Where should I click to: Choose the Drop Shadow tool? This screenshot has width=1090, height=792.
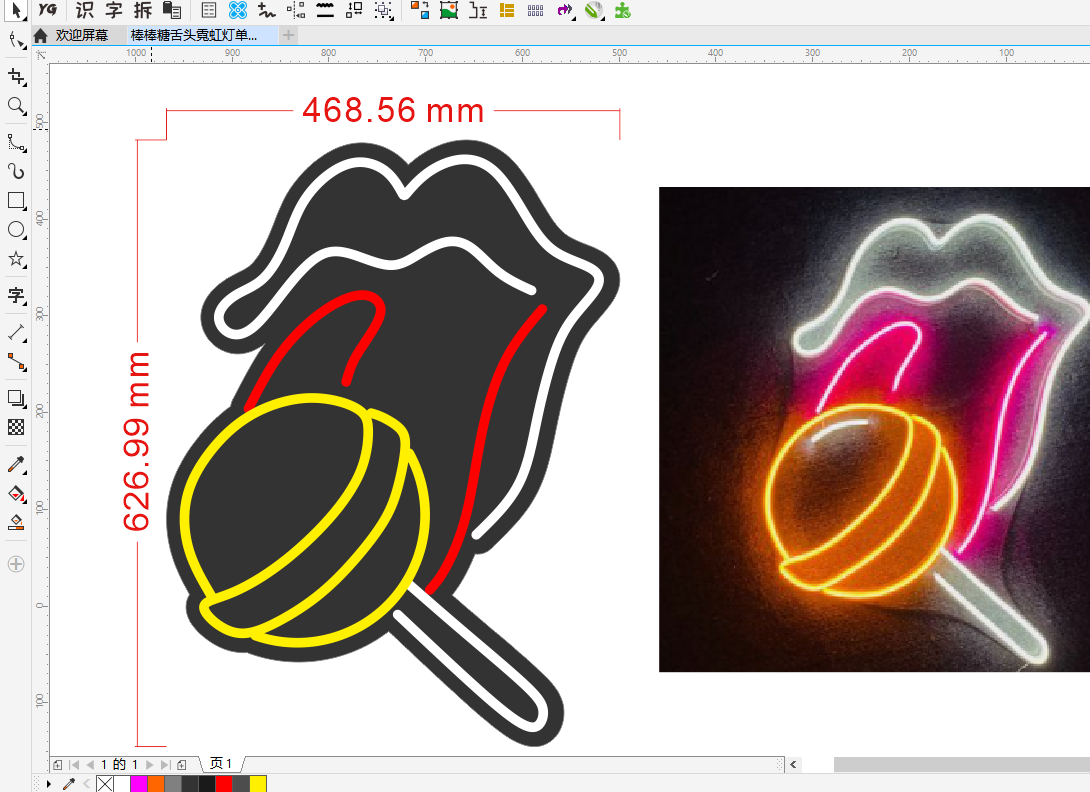tap(16, 398)
